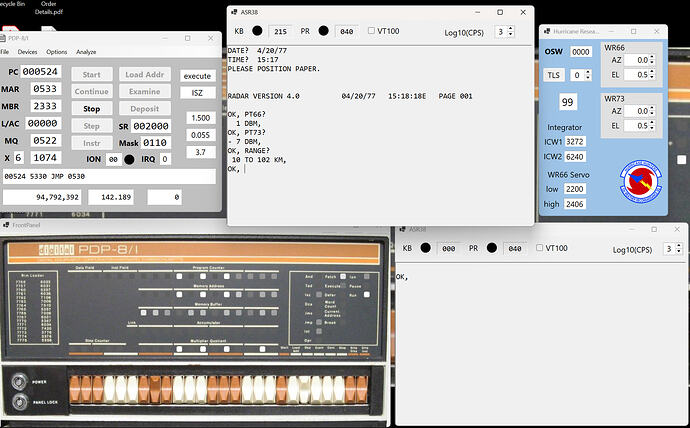Increment the TLS spinner value
Image resolution: width=690 pixels, height=428 pixels.
[x=588, y=72]
